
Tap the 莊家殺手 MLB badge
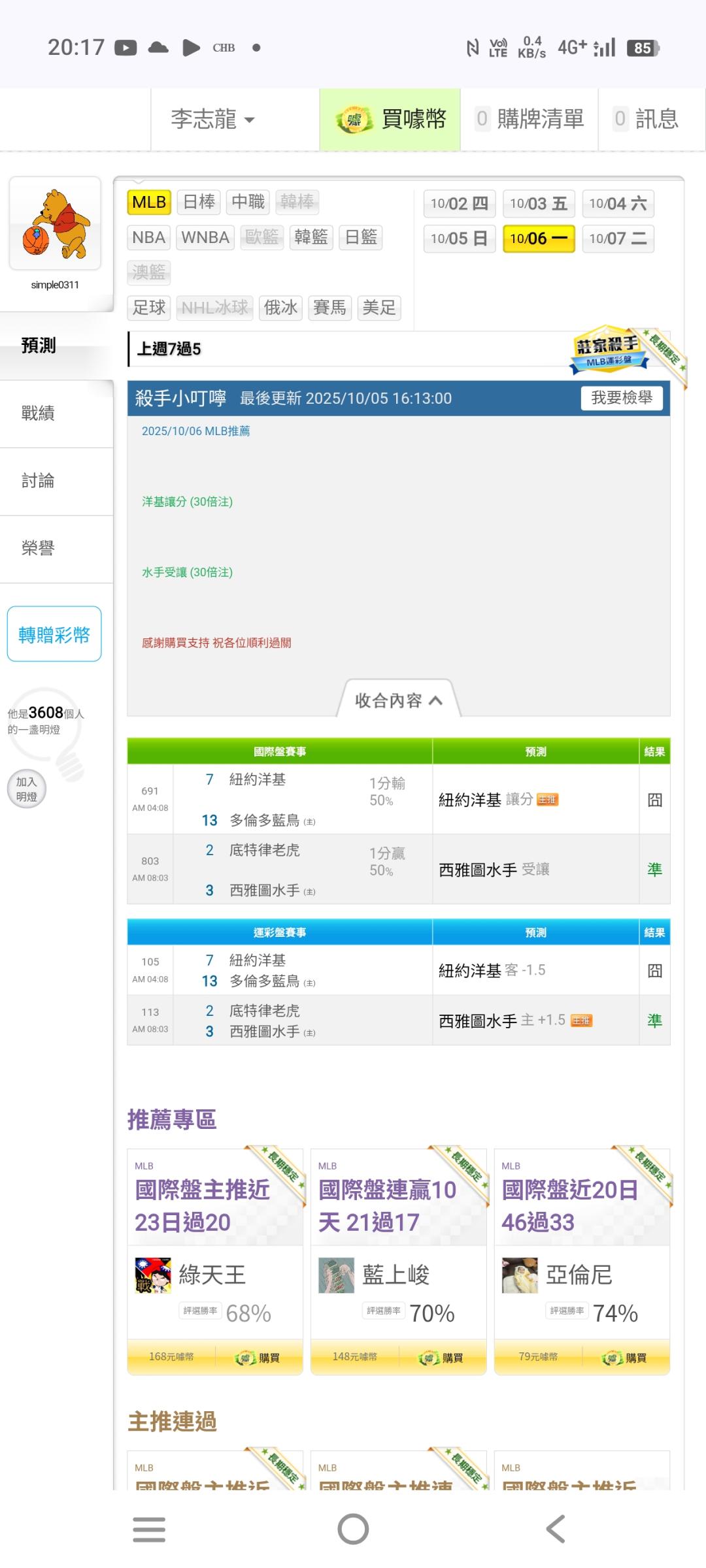point(607,351)
